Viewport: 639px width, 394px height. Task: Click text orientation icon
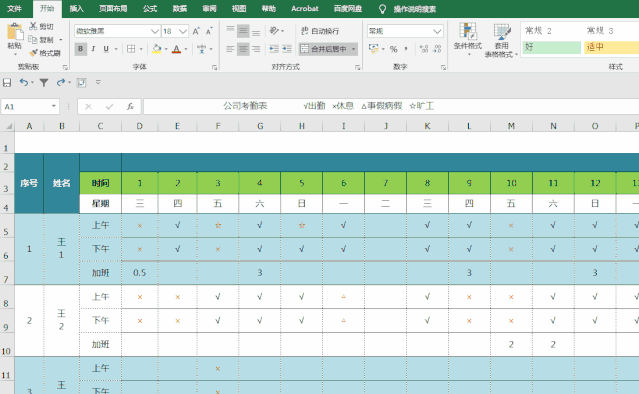274,31
